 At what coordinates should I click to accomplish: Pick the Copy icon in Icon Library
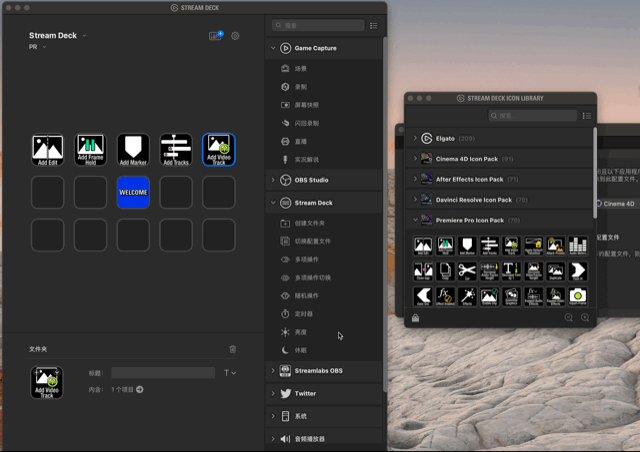[x=445, y=271]
